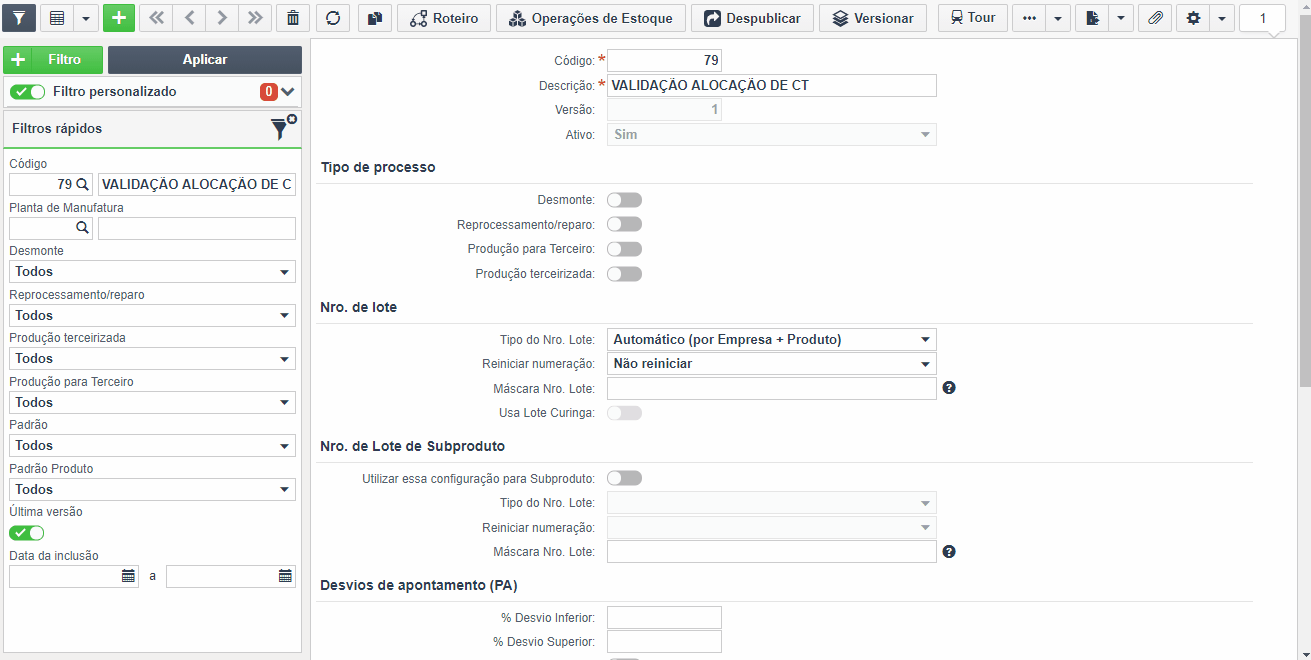The image size is (1311, 660).
Task: Show help for Nro. de lote Máscara
Action: pos(950,388)
